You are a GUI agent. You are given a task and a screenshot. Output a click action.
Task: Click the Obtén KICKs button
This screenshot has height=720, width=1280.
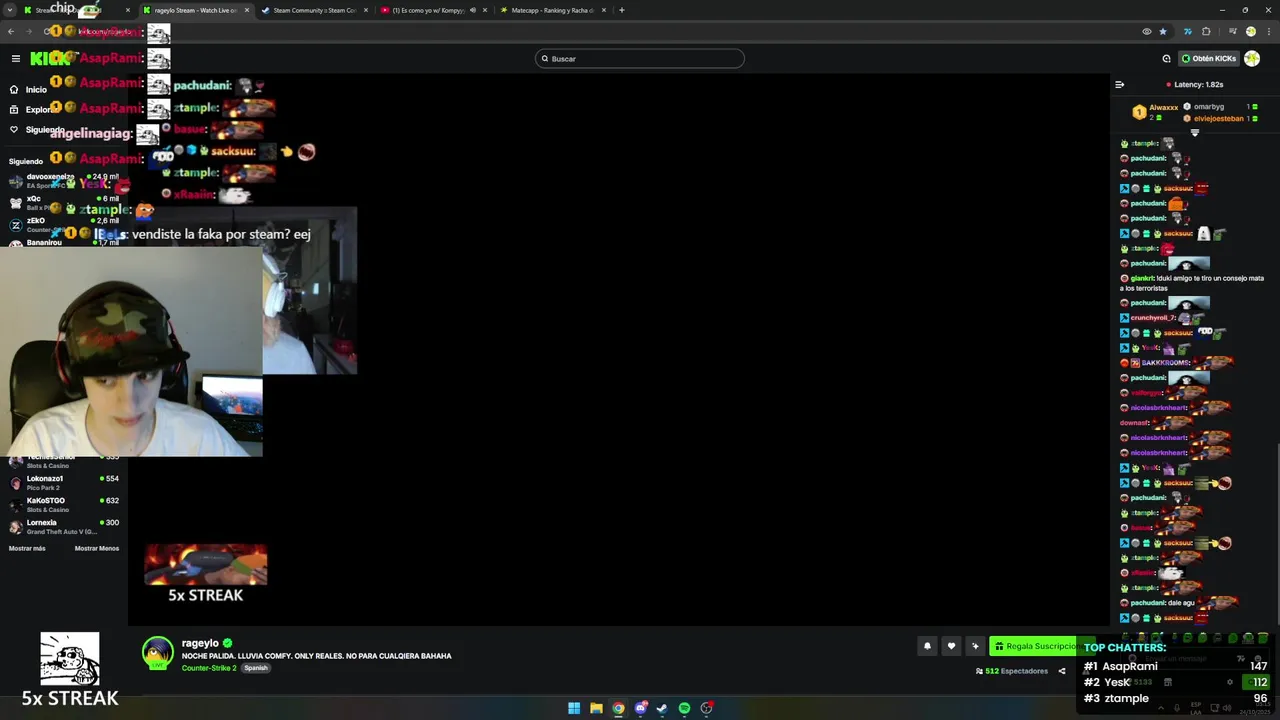pyautogui.click(x=1209, y=59)
